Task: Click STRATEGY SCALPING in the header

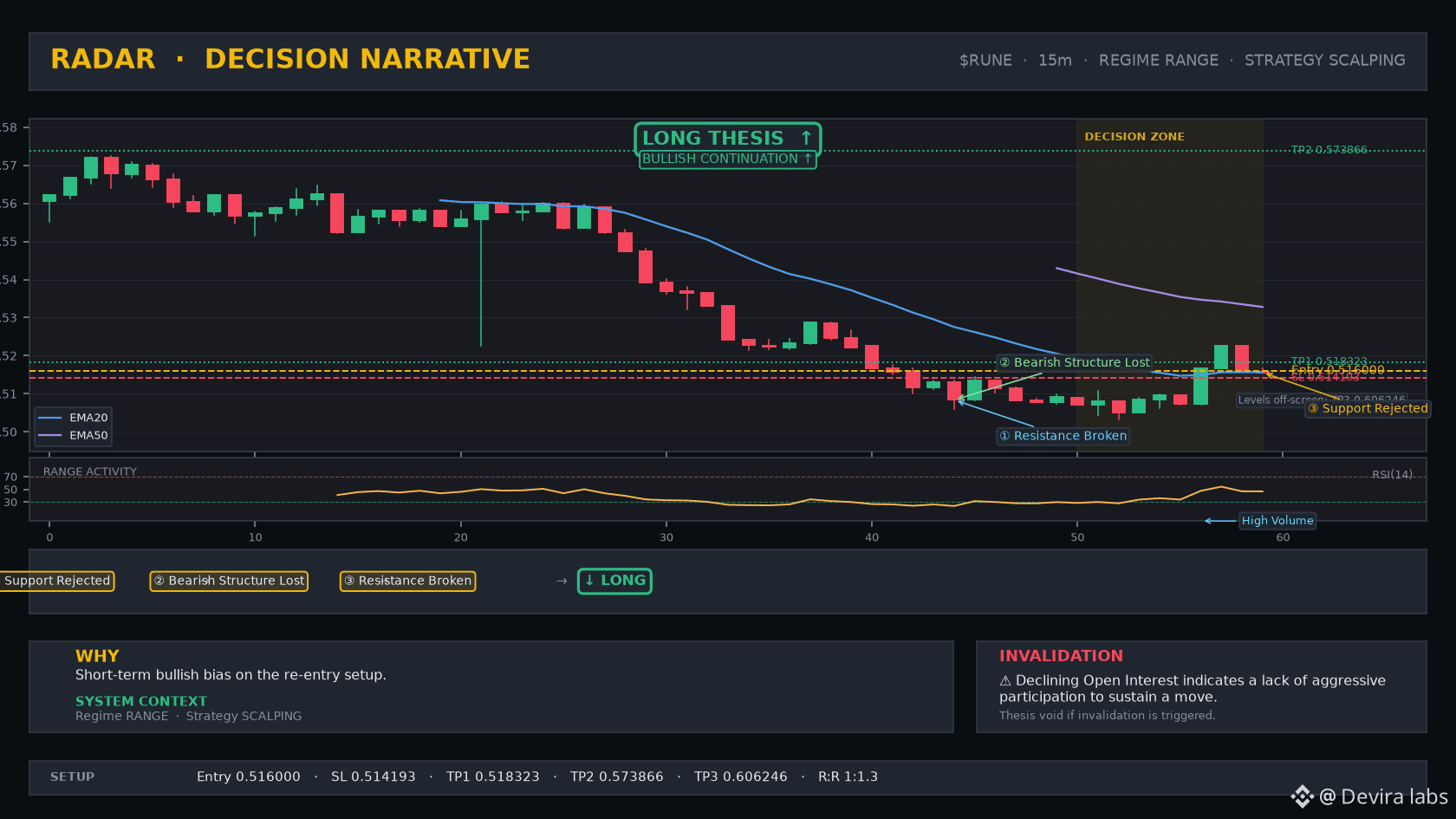Action: 1325,61
